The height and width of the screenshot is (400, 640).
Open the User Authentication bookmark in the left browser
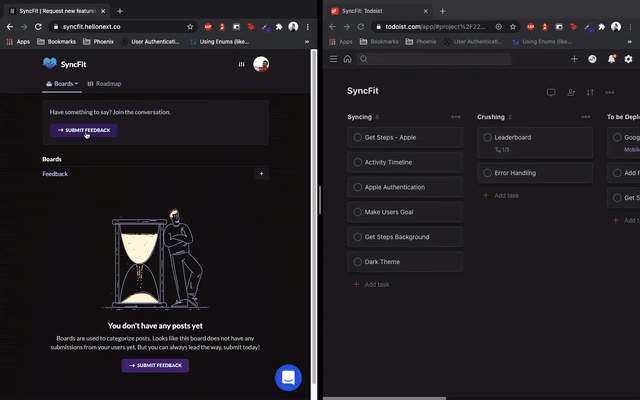point(150,42)
